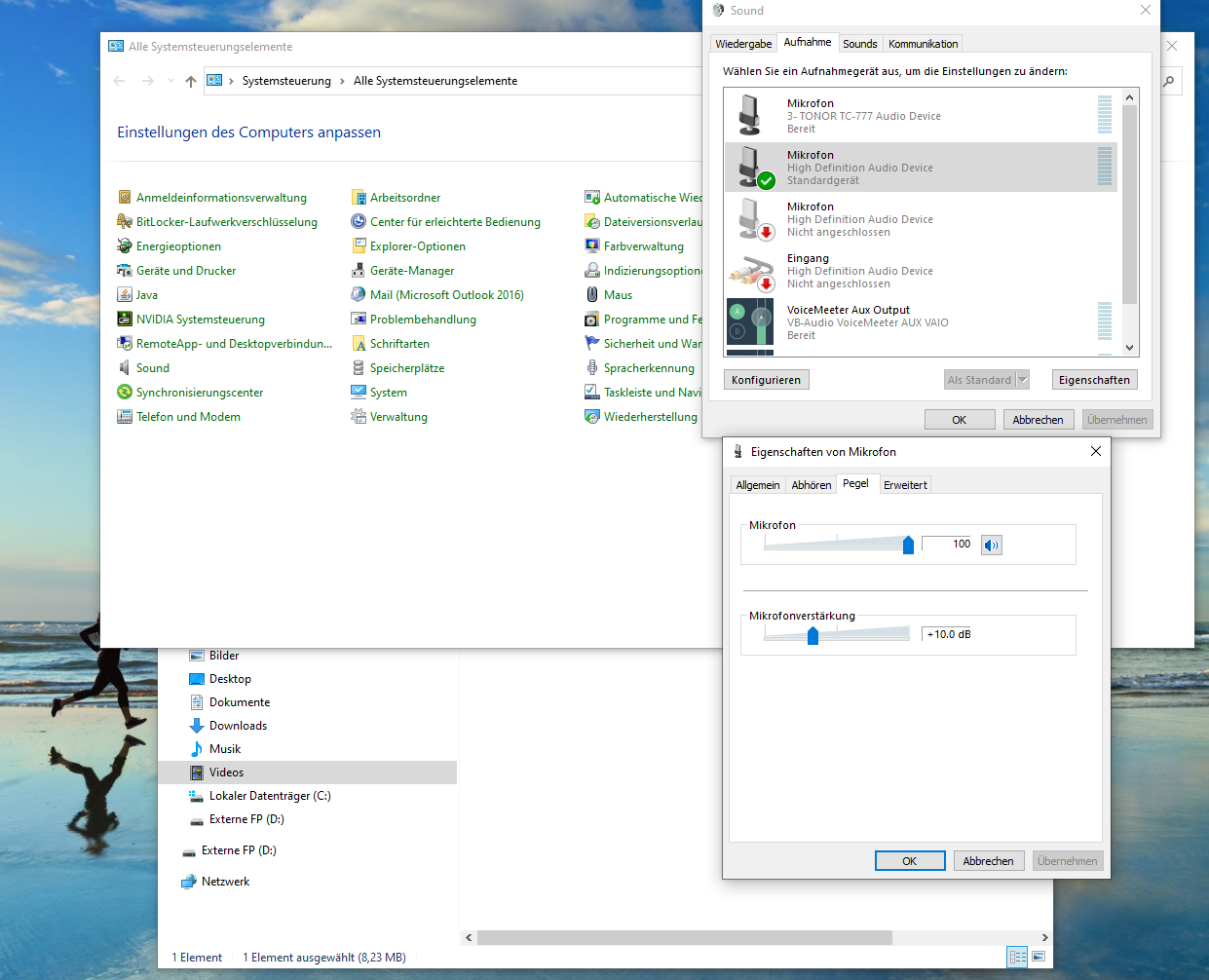Select Dokumente in Explorer navigation pane
Viewport: 1209px width, 980px height.
240,702
